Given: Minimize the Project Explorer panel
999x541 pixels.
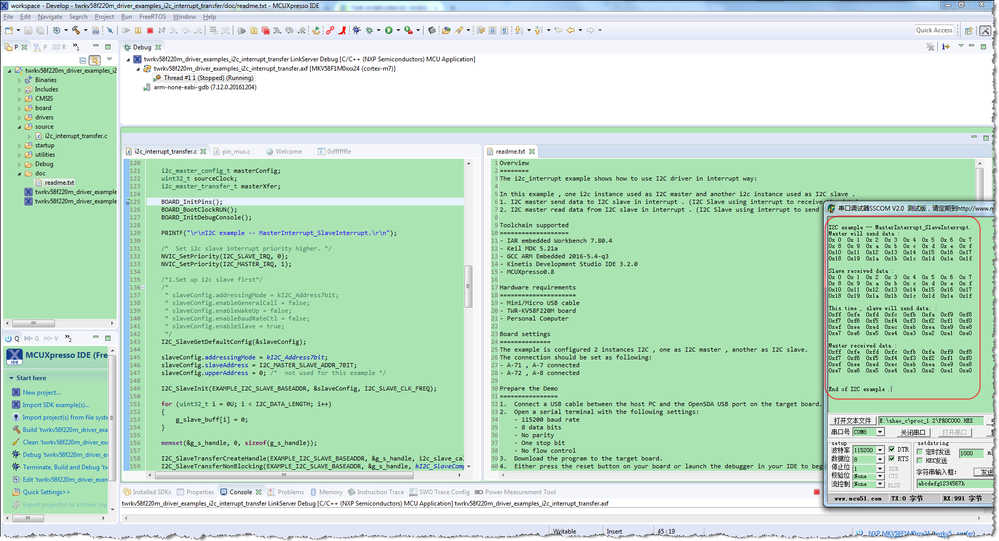Looking at the screenshot, I should coord(96,47).
